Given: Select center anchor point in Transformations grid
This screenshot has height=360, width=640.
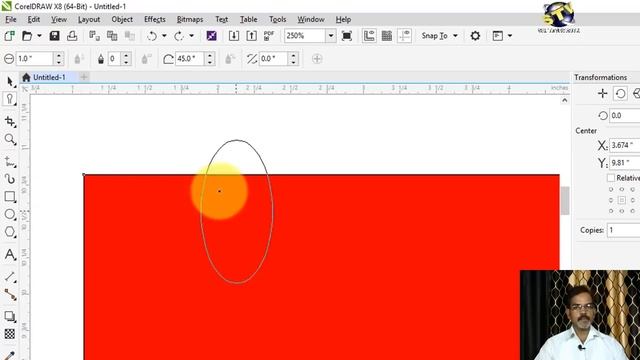Looking at the screenshot, I should pyautogui.click(x=622, y=200).
